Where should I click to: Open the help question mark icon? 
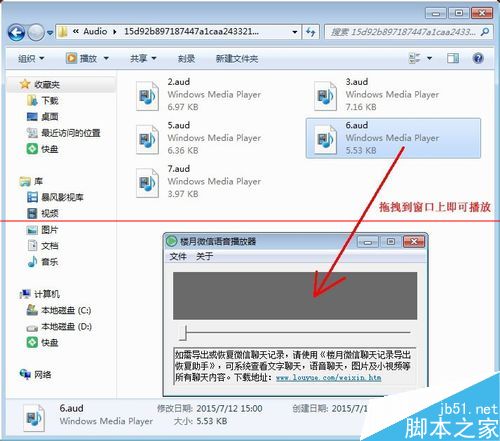click(x=478, y=58)
